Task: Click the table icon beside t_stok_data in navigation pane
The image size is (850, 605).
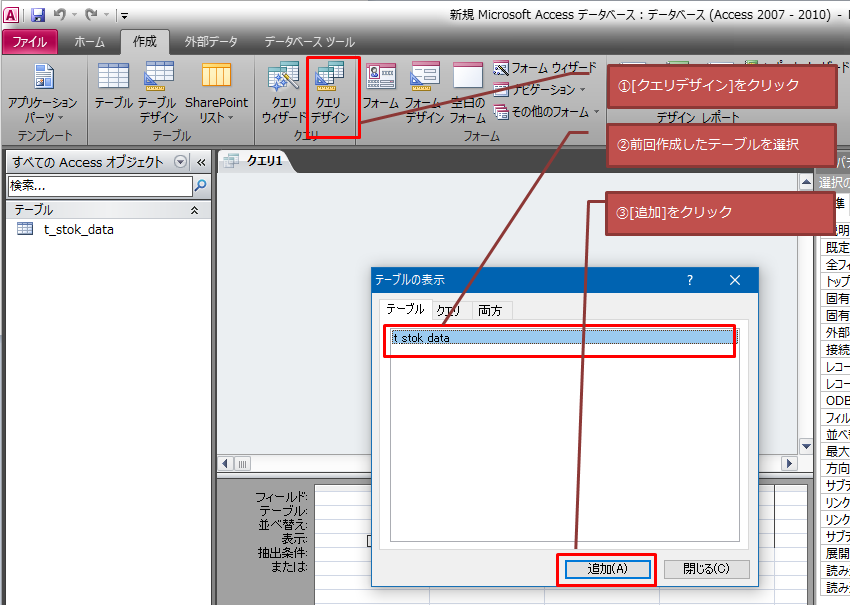Action: pos(25,229)
